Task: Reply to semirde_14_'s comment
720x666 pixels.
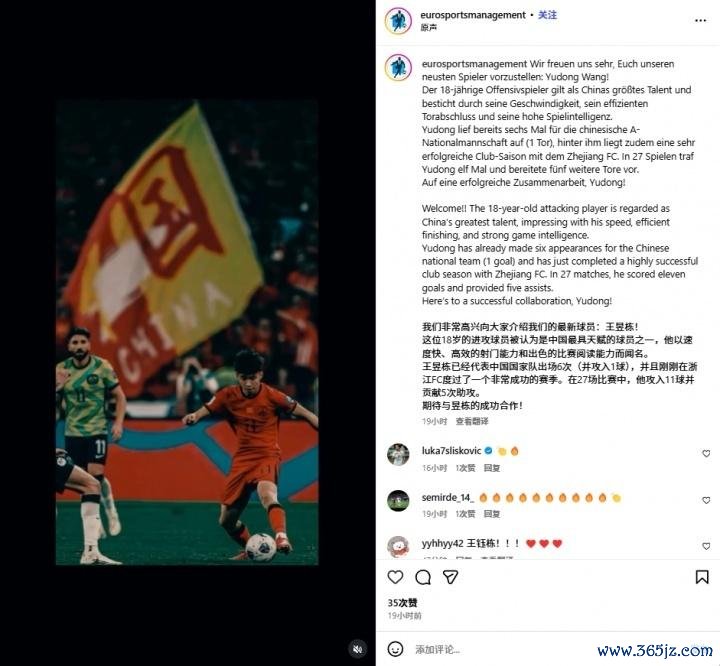Action: click(x=492, y=514)
